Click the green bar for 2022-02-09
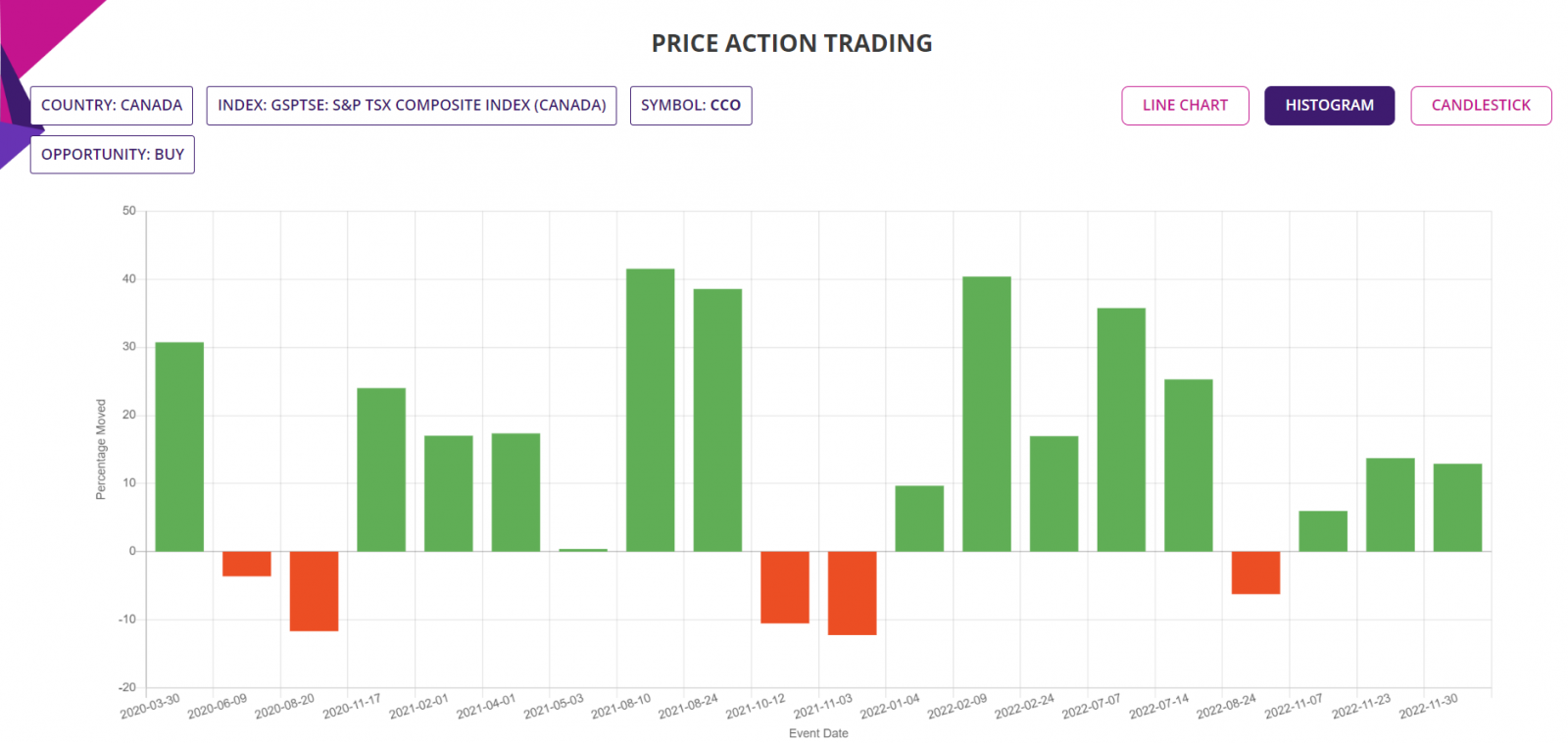The image size is (1568, 743). tap(987, 414)
